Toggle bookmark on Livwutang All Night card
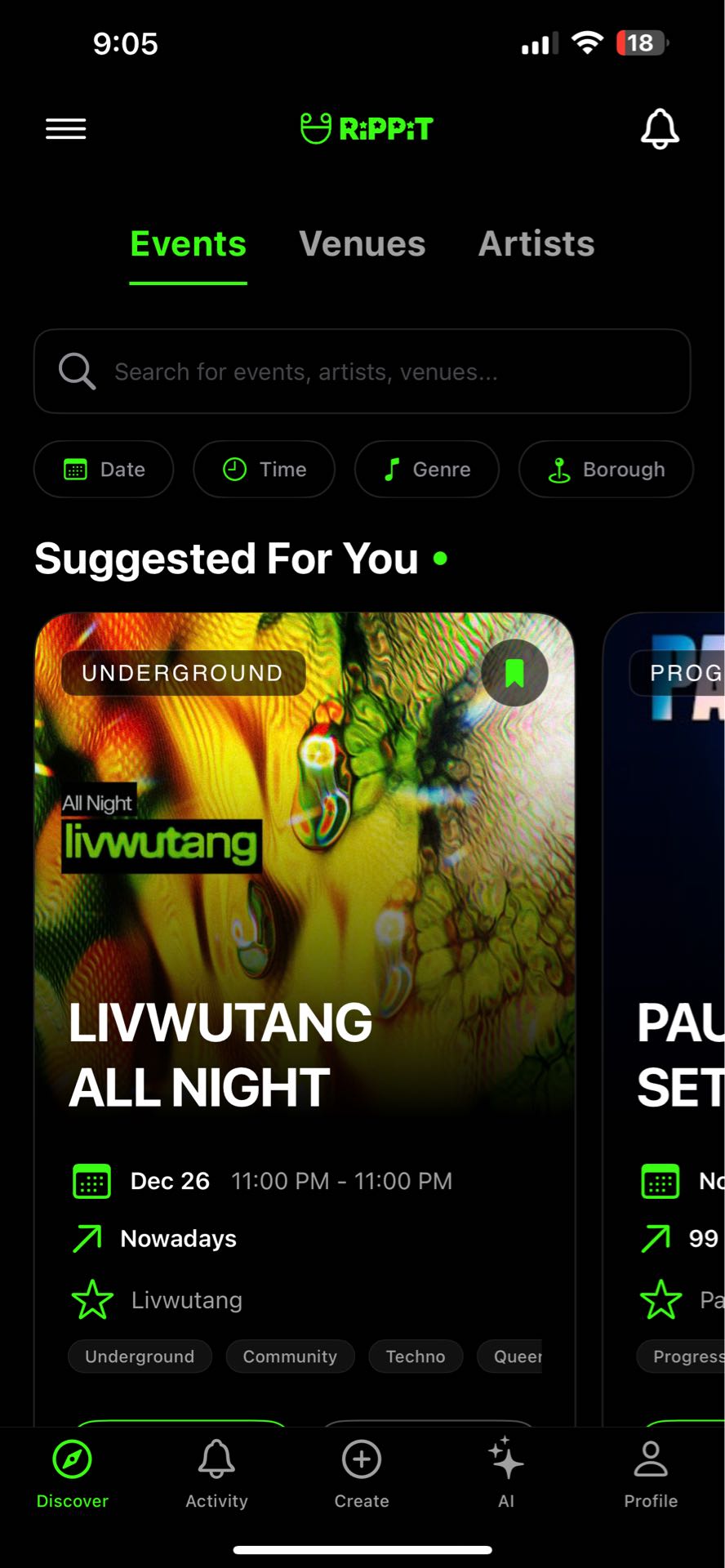725x1568 pixels. click(x=514, y=673)
